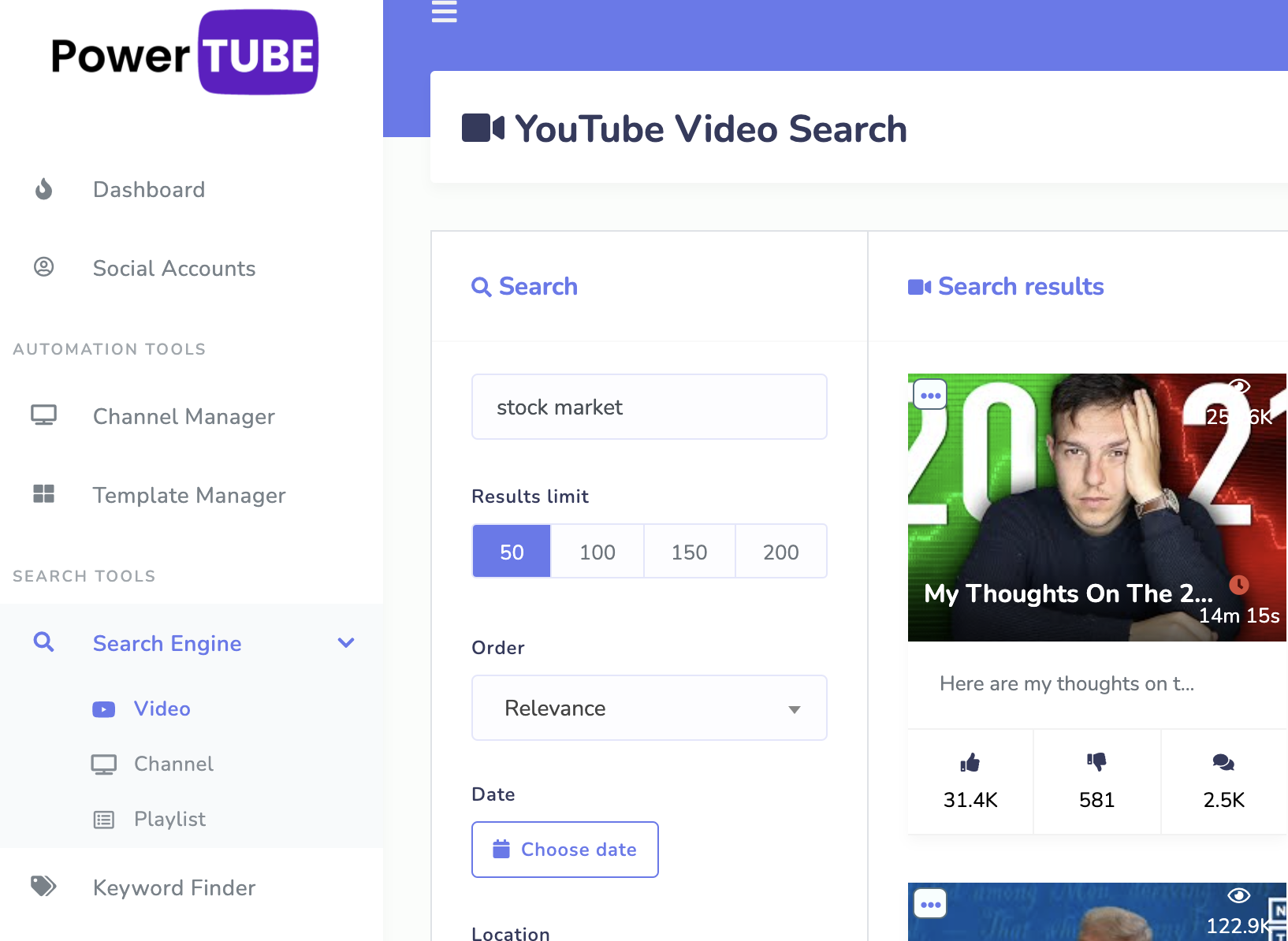
Task: Click the Search Engine magnifier icon
Action: tap(44, 642)
